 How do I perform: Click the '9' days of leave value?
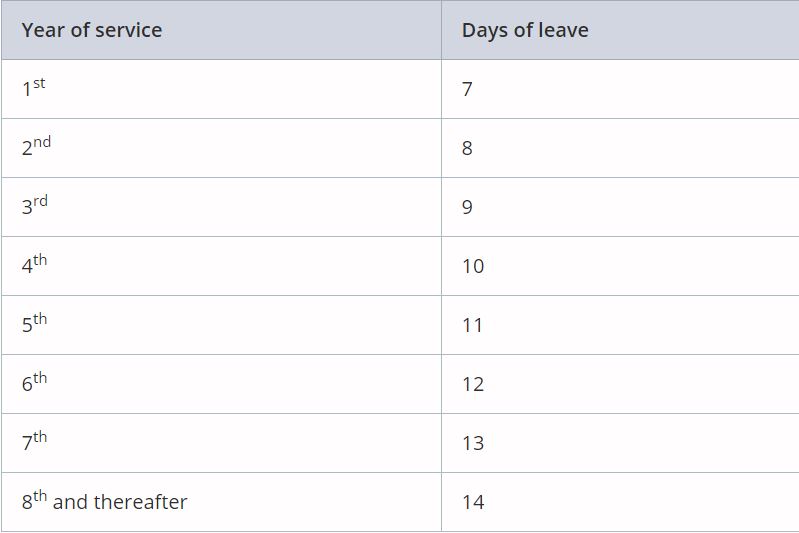pos(467,207)
